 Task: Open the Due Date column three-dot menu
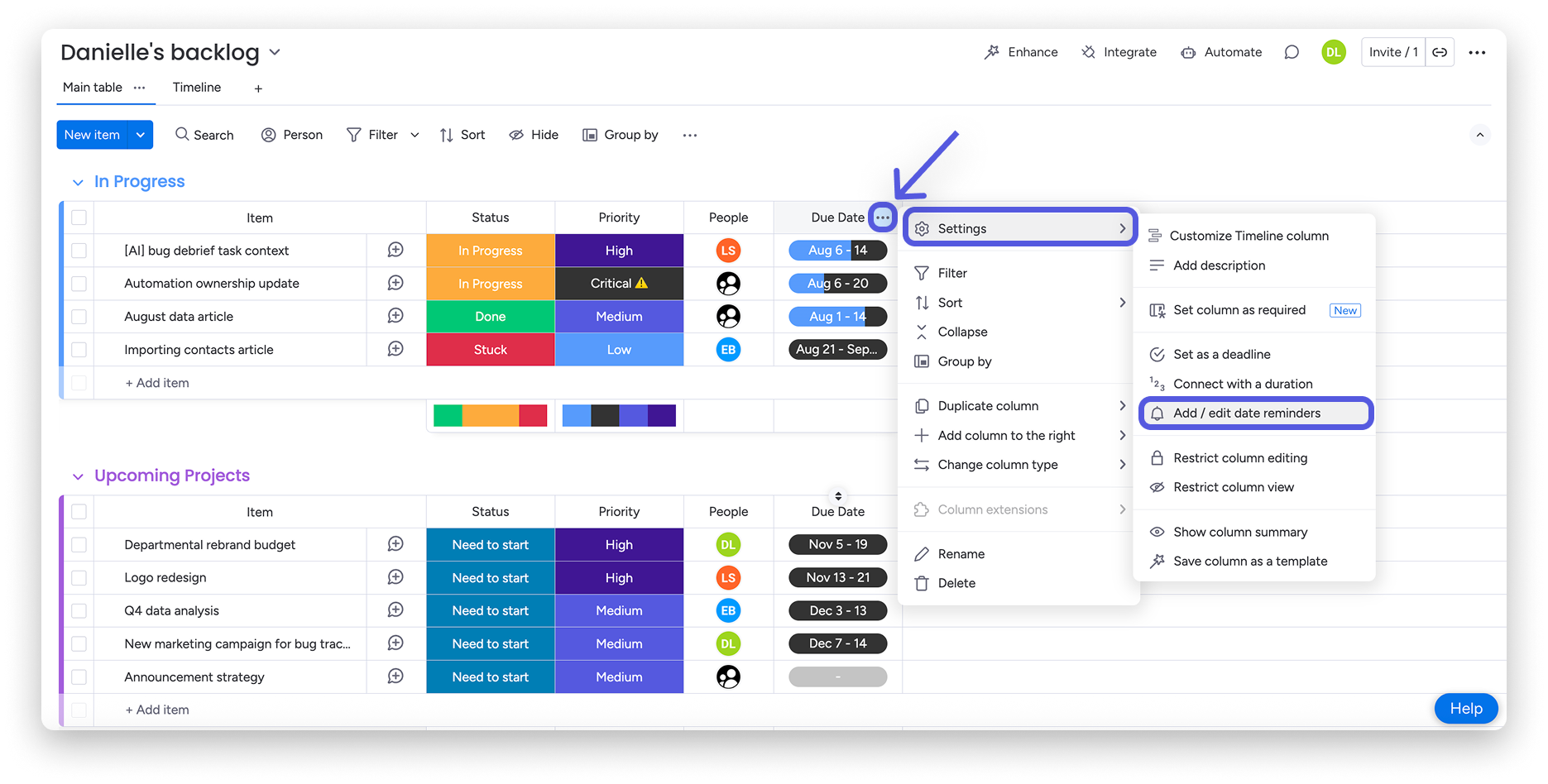tap(883, 218)
